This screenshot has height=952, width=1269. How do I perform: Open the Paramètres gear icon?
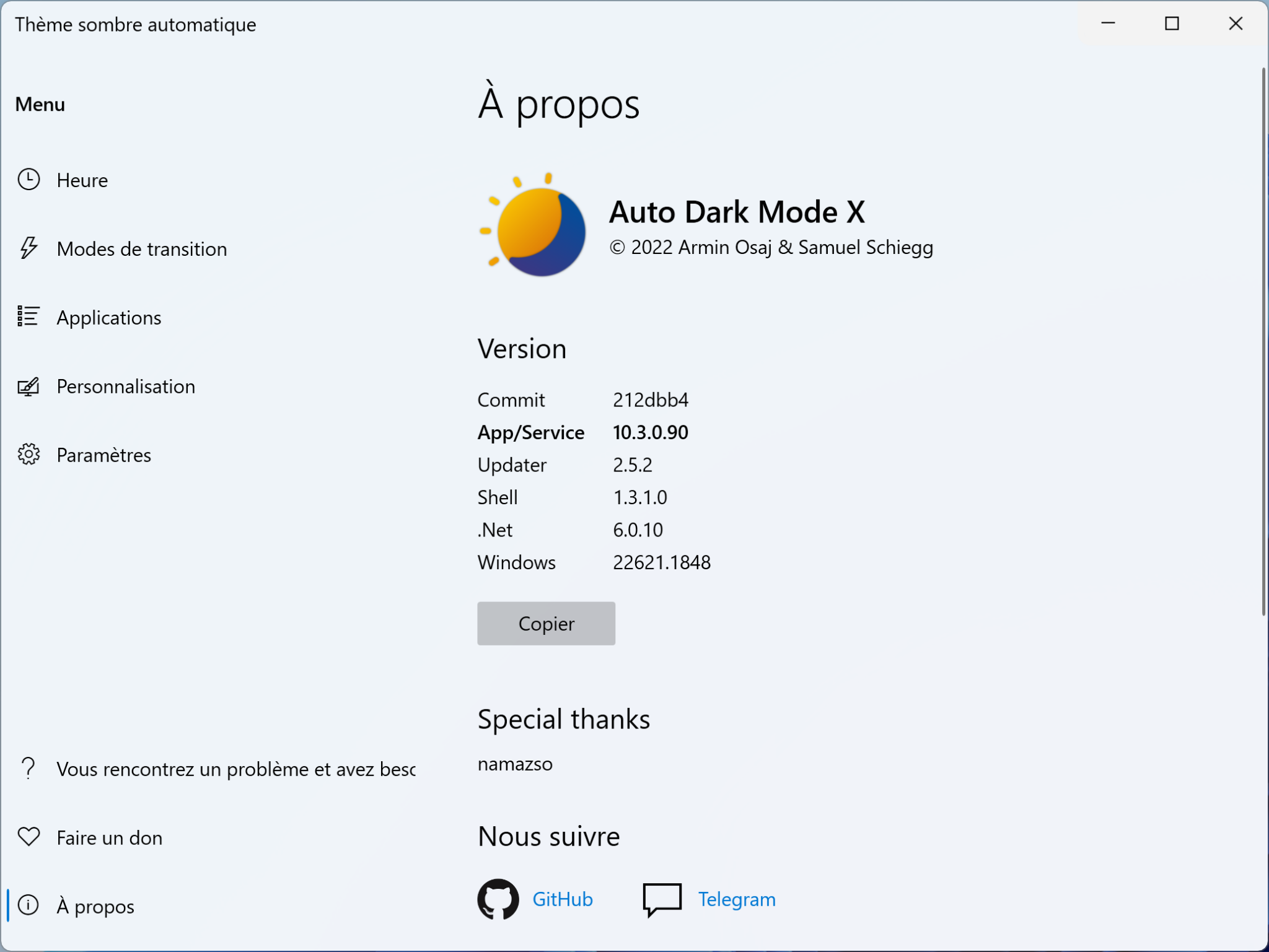(29, 455)
